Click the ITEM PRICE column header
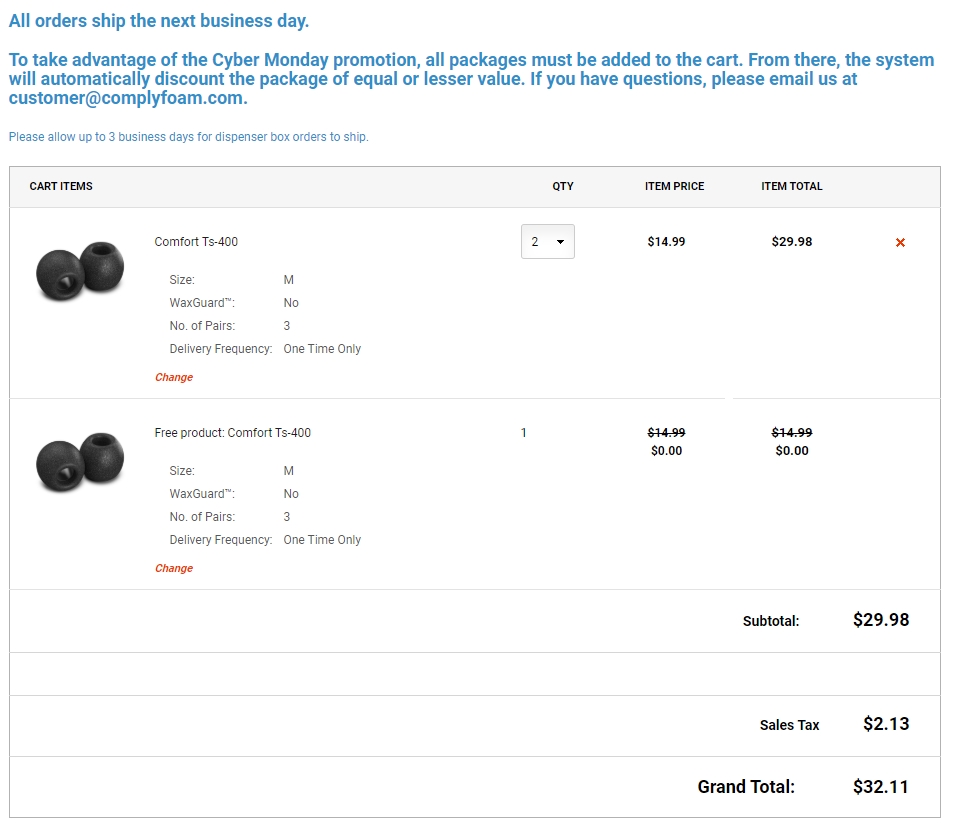 674,186
